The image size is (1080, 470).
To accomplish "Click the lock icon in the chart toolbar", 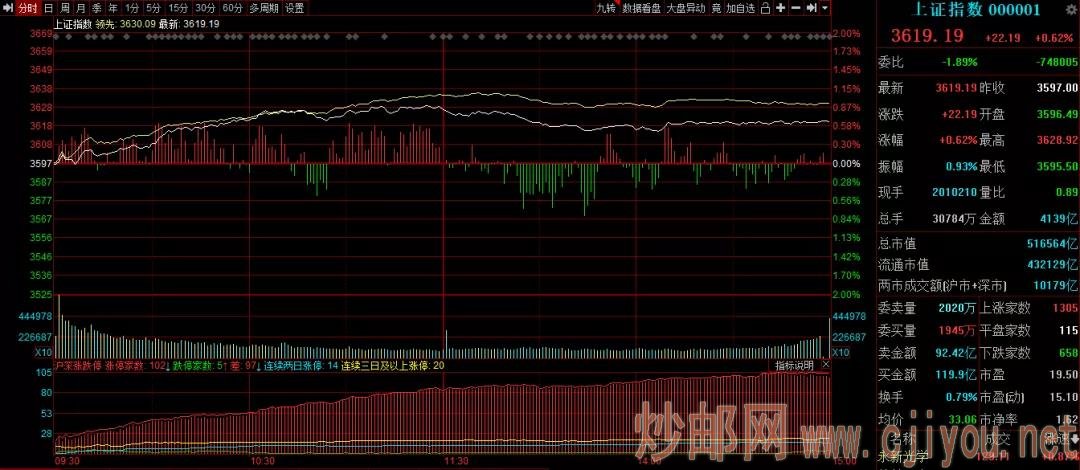I will pyautogui.click(x=765, y=8).
